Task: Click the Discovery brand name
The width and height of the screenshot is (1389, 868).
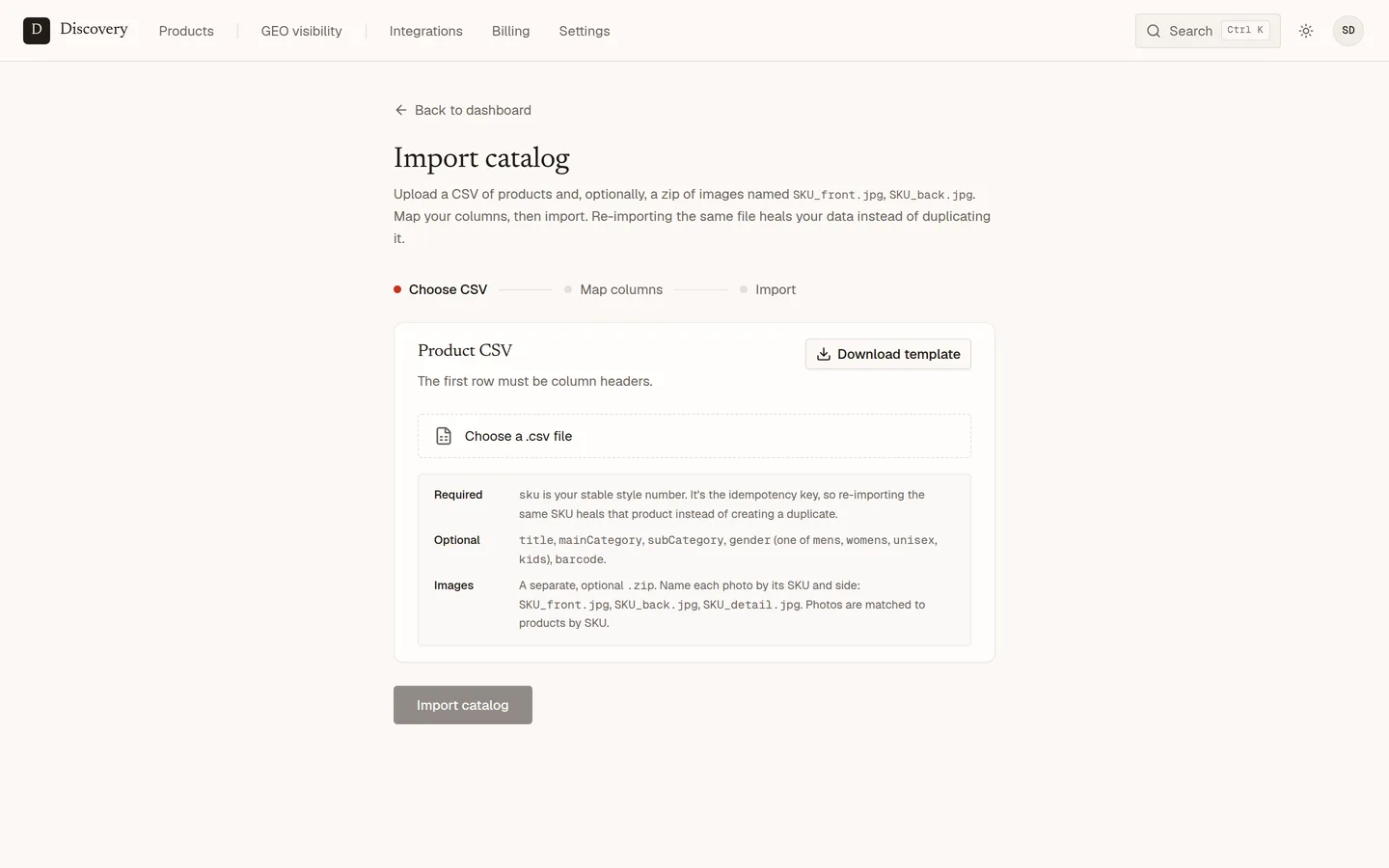Action: (x=94, y=29)
